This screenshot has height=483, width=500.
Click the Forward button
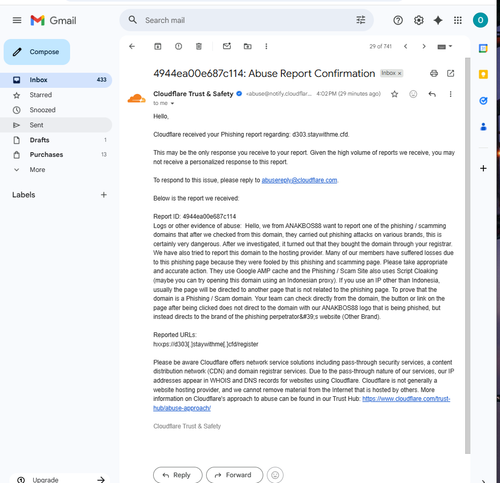pos(234,475)
